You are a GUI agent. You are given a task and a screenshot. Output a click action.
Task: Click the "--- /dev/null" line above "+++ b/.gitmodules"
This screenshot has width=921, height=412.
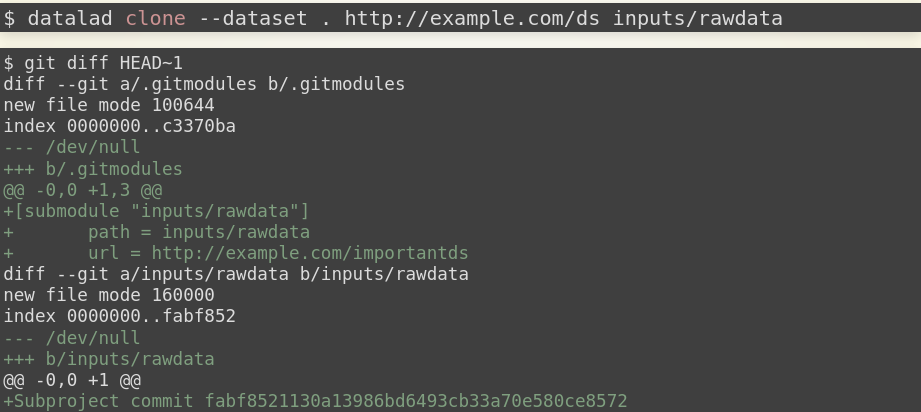click(72, 147)
